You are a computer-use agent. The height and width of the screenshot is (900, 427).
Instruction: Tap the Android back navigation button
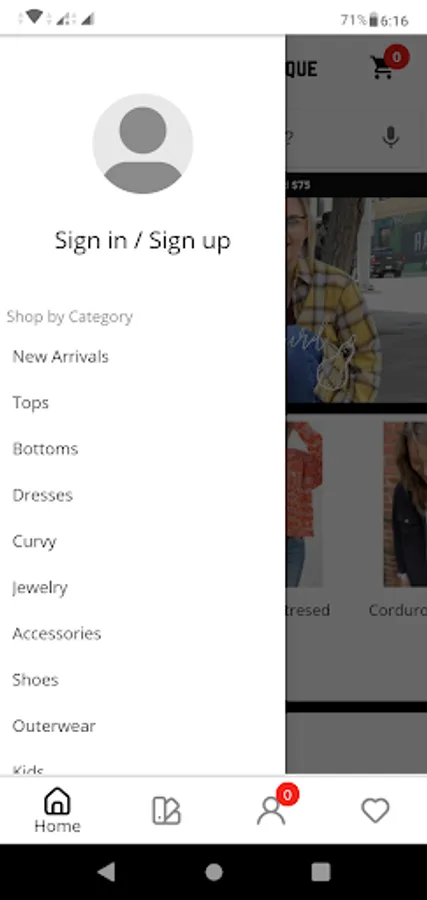click(106, 872)
